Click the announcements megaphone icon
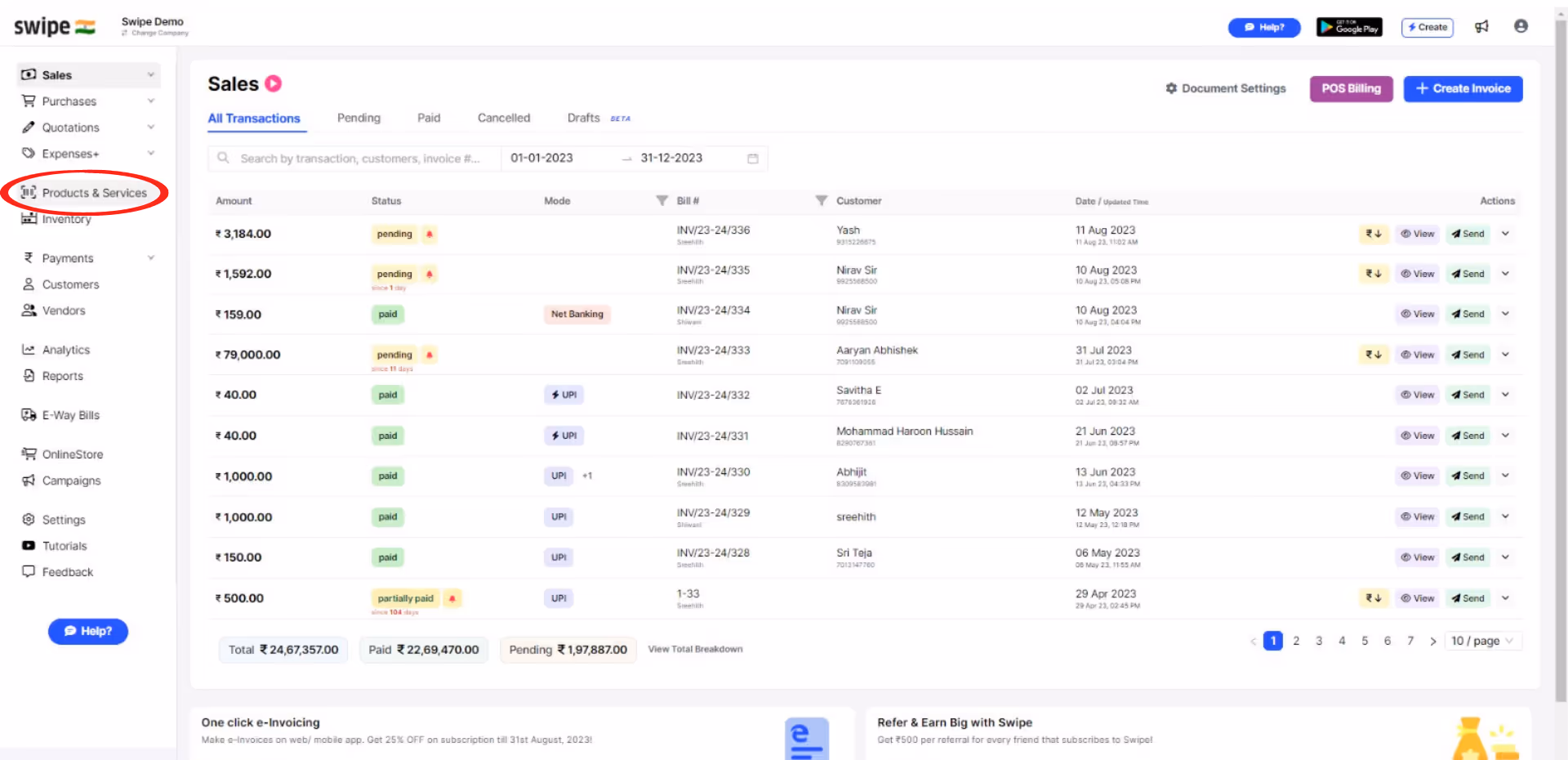1568x760 pixels. pyautogui.click(x=1481, y=27)
